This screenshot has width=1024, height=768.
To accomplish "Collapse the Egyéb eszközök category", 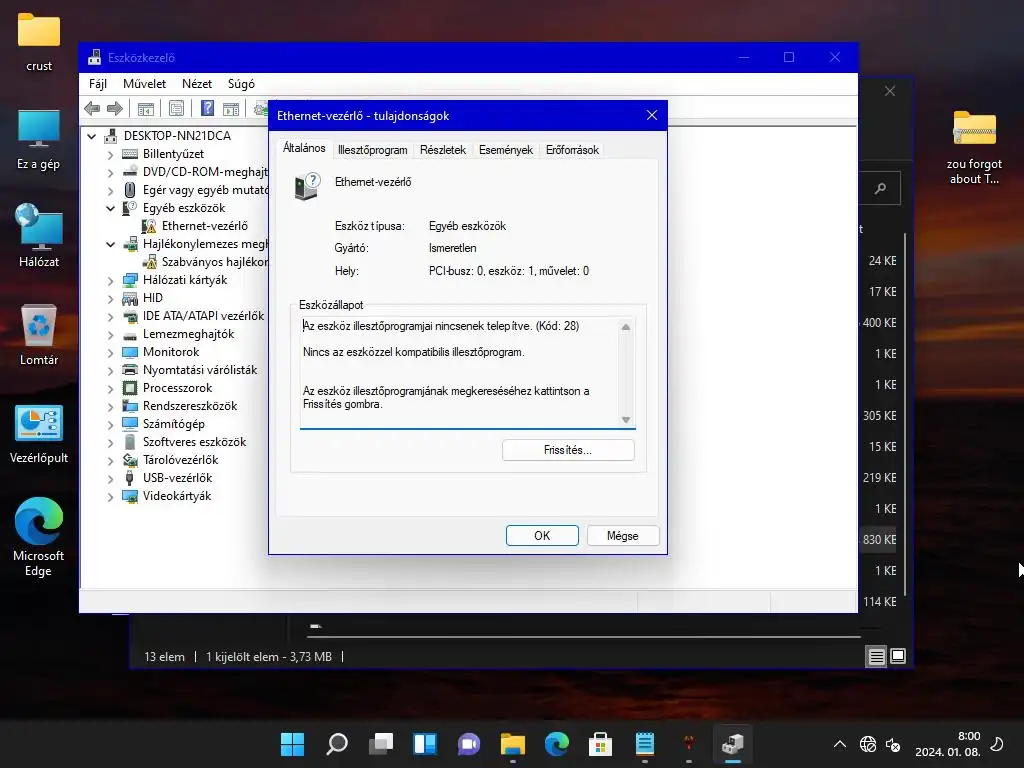I will [110, 208].
